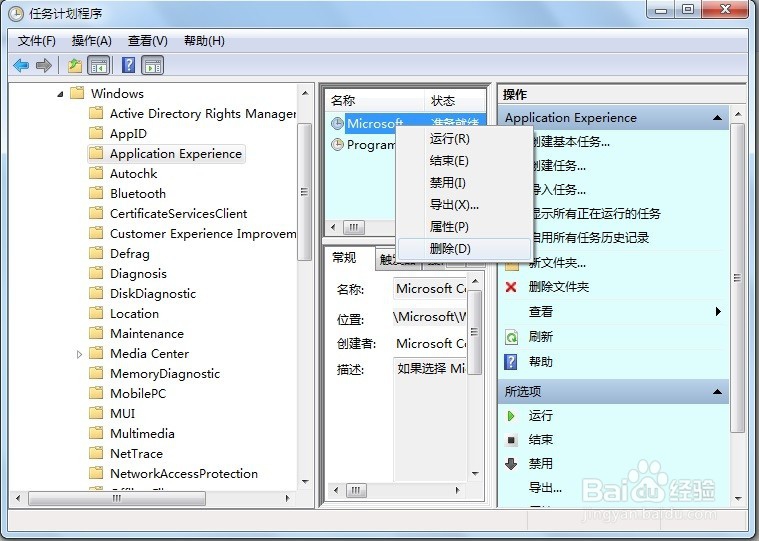Screen dimensions: 759x541
Task: Click the clock icon beside Microsoft task
Action: tap(337, 123)
